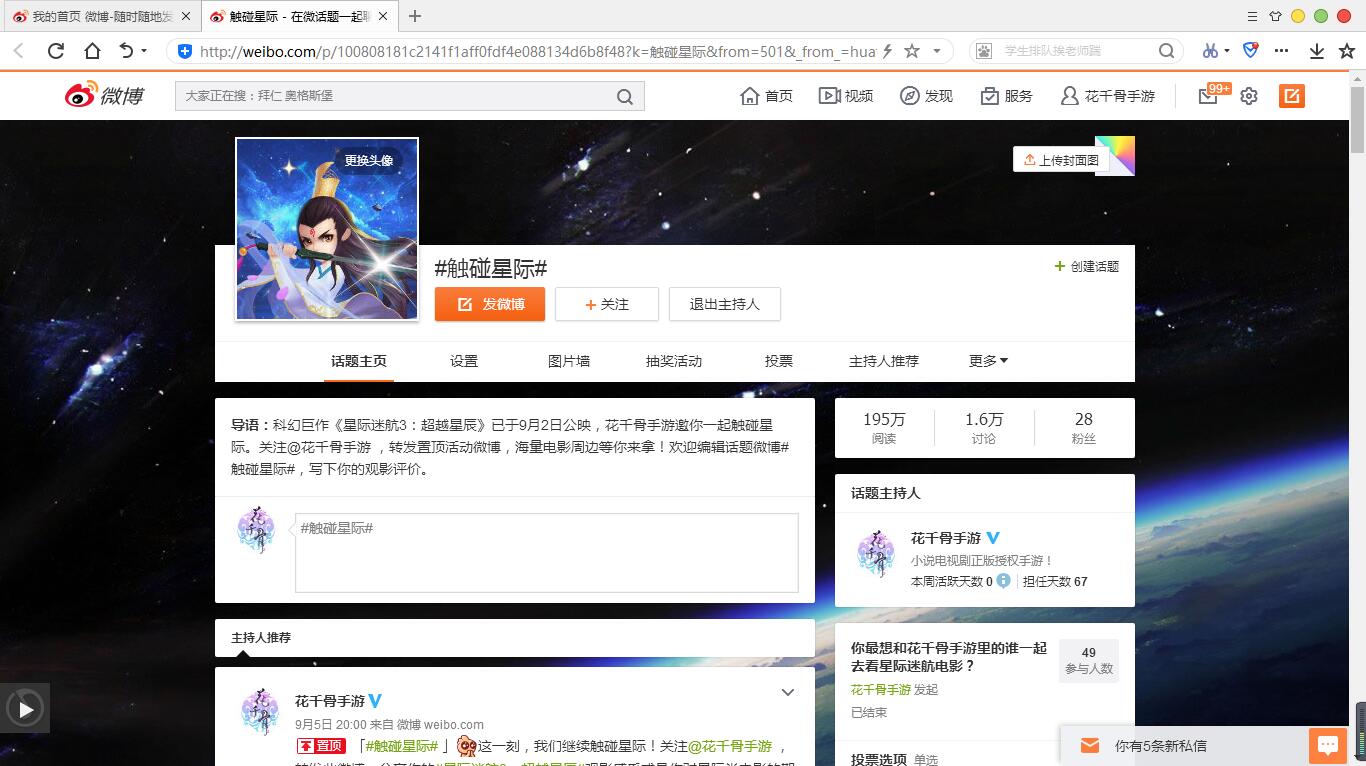
Task: Open the 图片墙 tab
Action: tap(569, 361)
